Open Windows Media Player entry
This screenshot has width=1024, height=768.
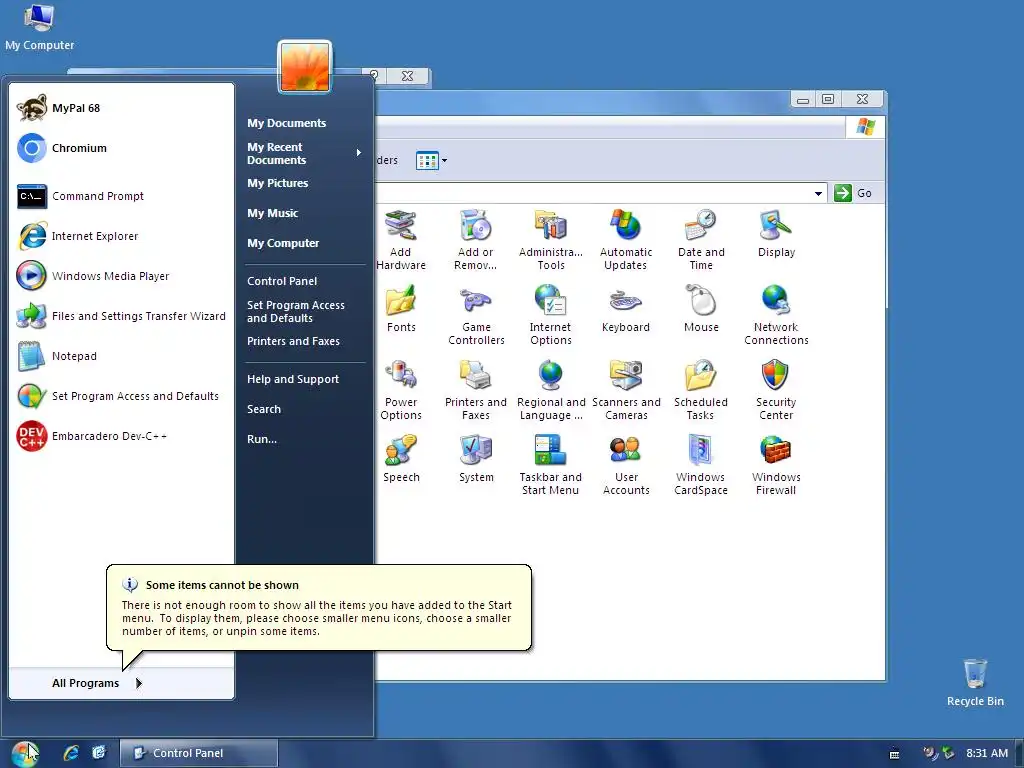122,276
